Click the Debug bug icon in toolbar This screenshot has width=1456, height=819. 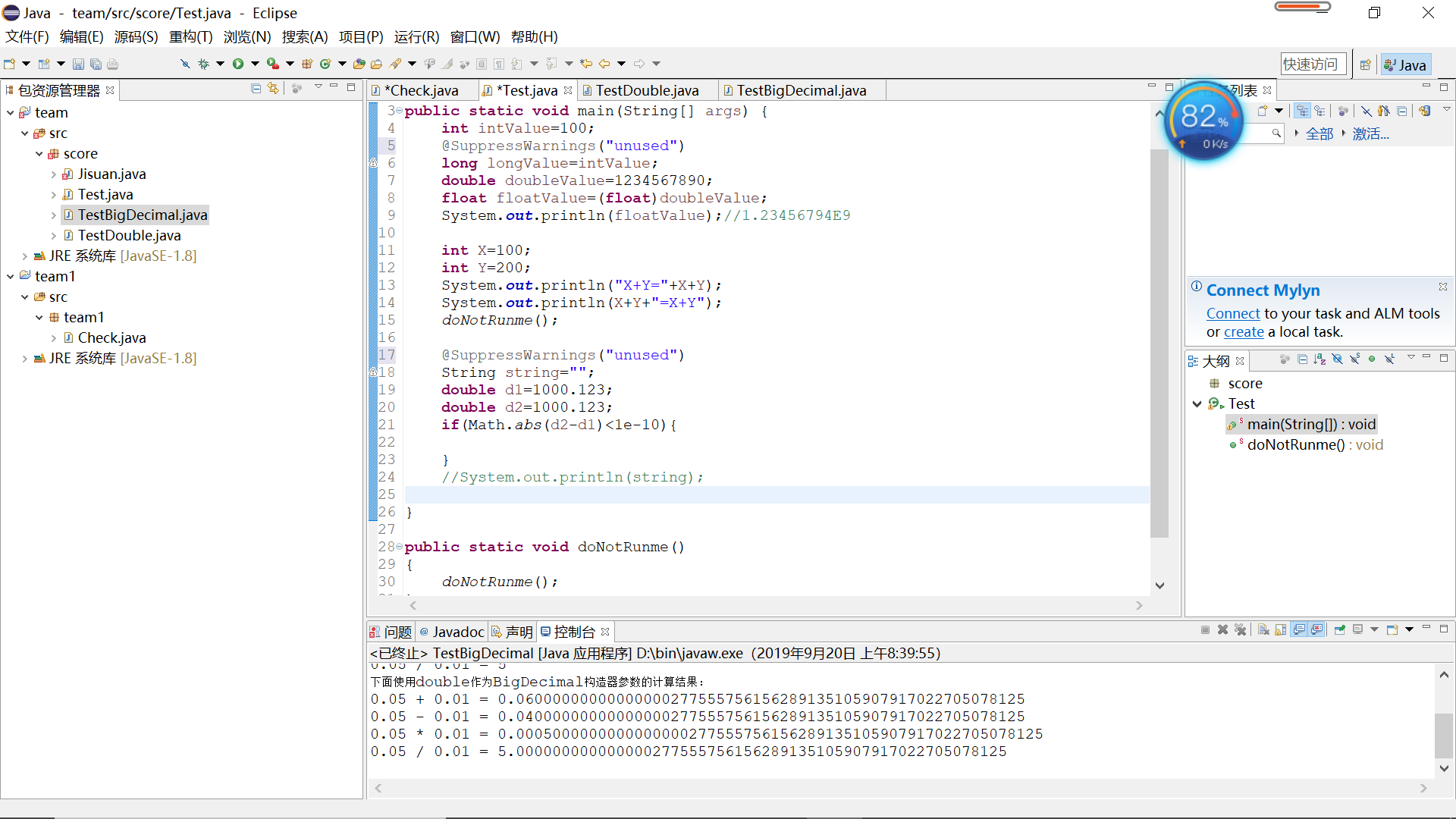203,64
